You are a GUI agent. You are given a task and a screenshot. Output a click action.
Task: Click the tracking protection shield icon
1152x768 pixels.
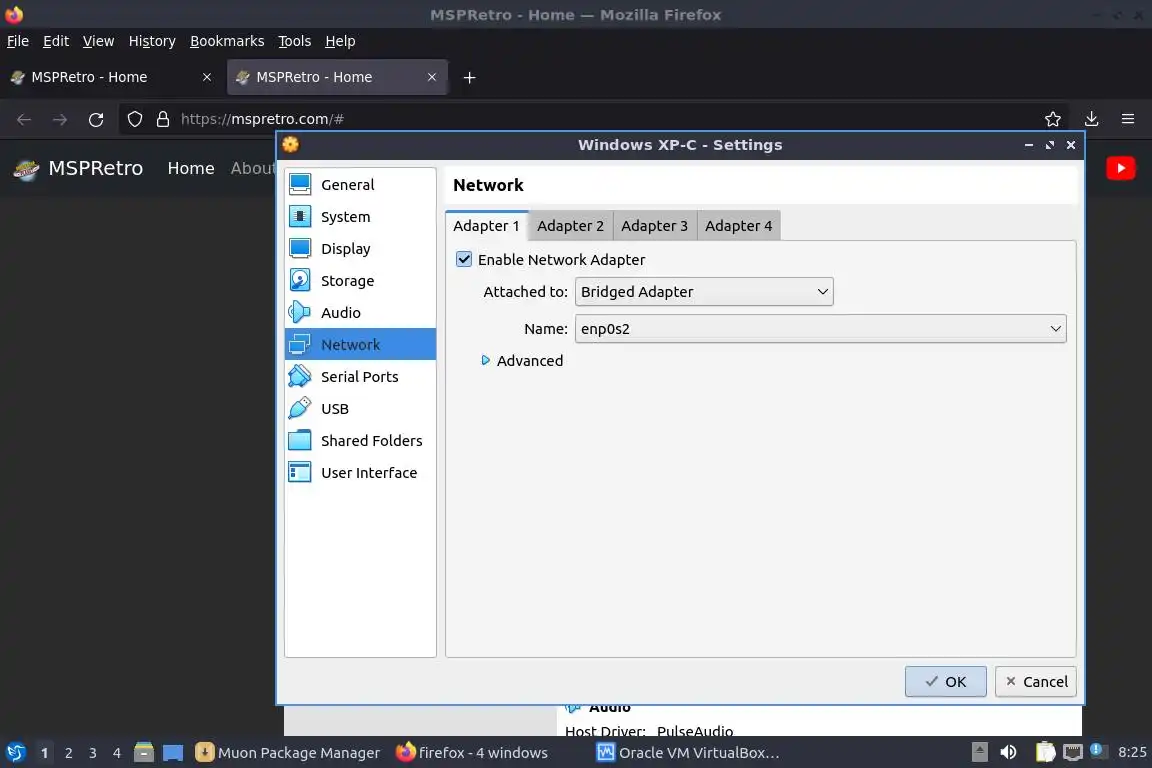[134, 119]
